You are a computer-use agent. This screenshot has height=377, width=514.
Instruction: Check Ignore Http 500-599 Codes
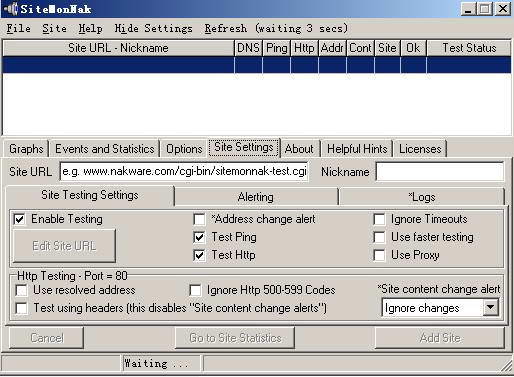(x=195, y=290)
